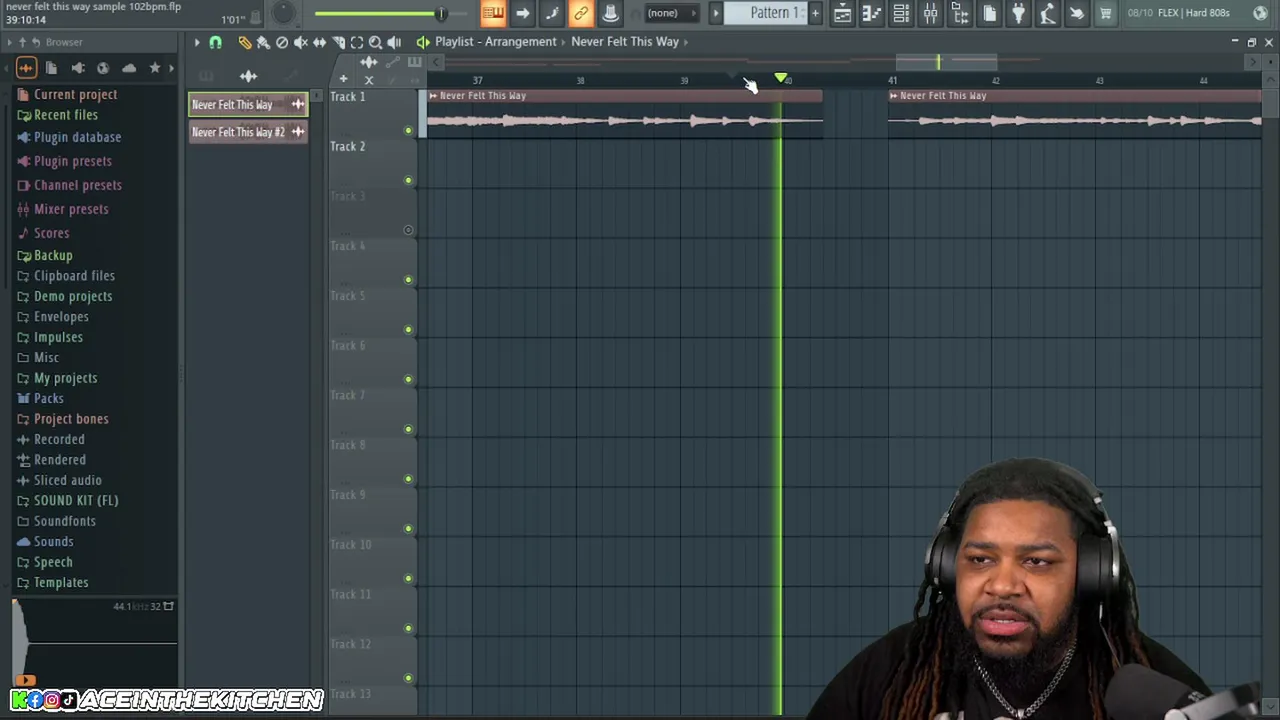The image size is (1280, 720).
Task: Select Never Felt This Way in picker
Action: 248,104
